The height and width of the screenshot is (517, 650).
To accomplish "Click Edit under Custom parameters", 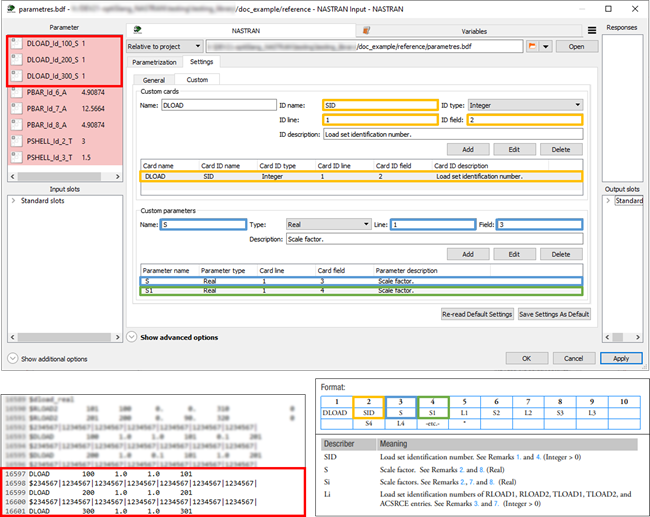I will 514,254.
